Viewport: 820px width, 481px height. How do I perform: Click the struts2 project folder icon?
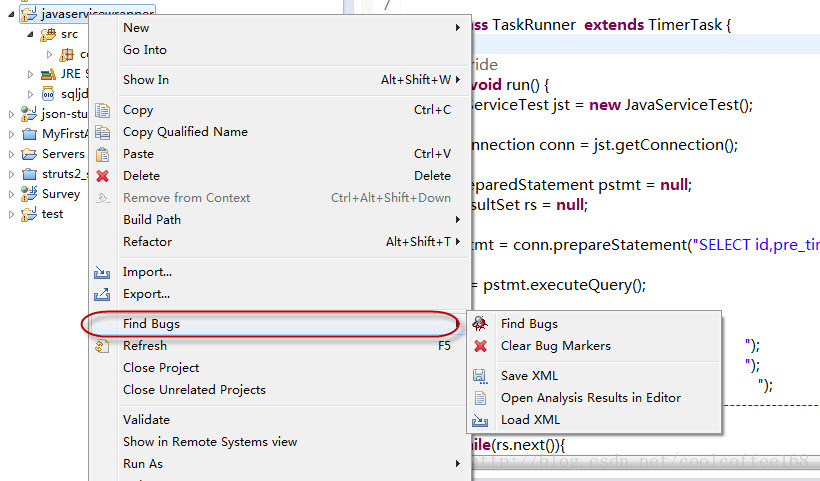coord(29,174)
